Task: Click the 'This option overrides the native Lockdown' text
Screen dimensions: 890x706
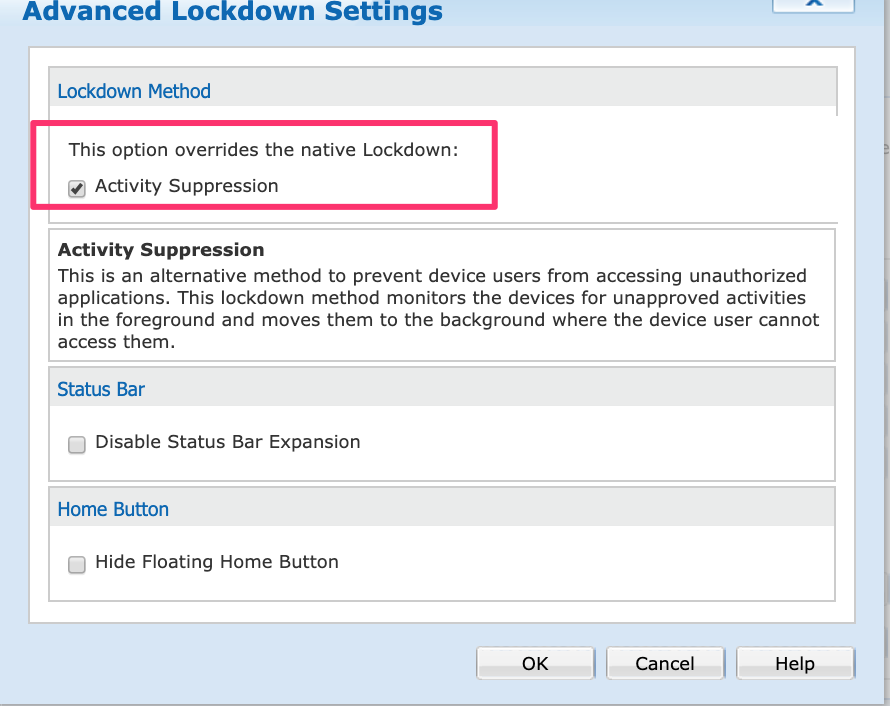Action: (263, 151)
